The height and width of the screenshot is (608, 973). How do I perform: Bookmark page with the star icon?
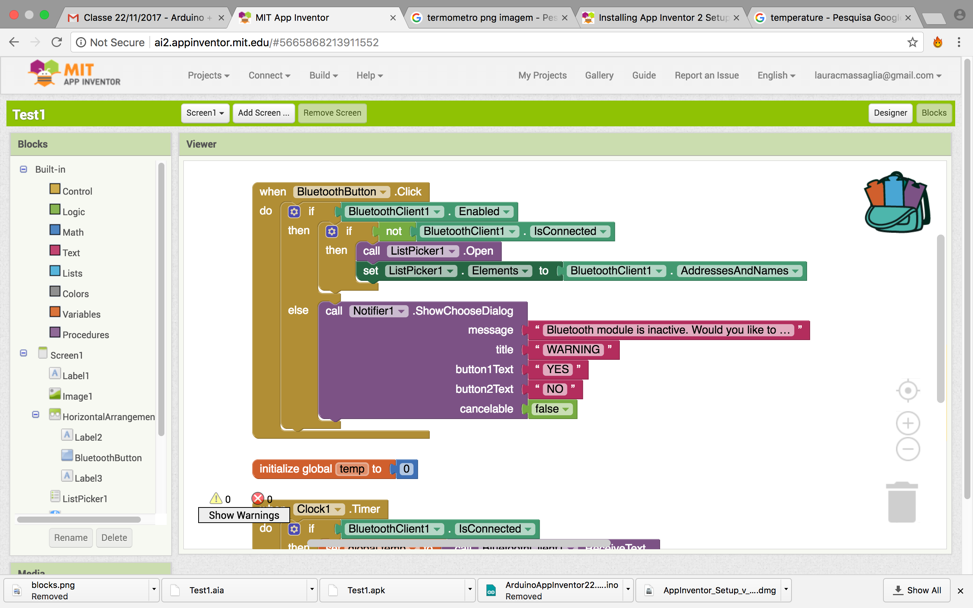pyautogui.click(x=912, y=42)
